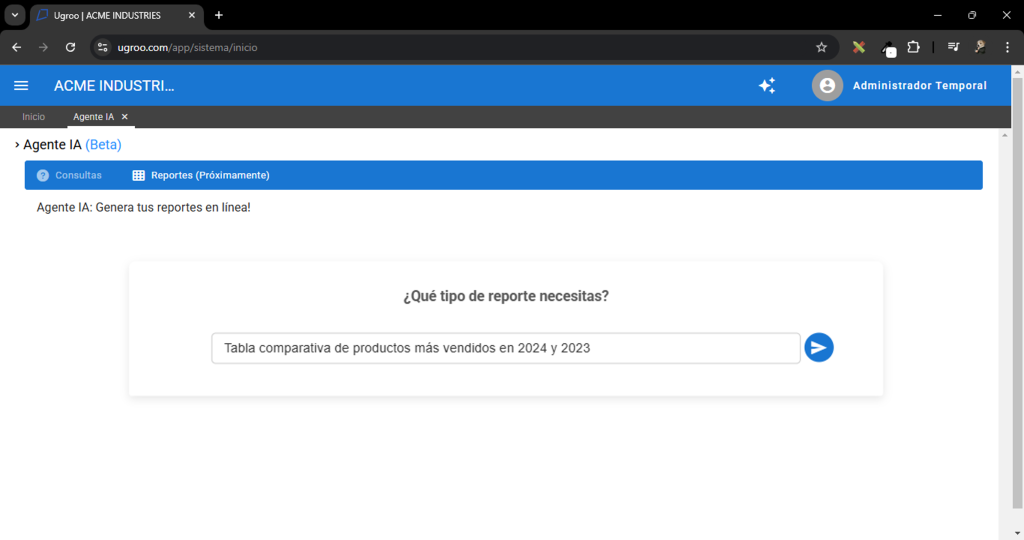Reload the page
The height and width of the screenshot is (540, 1024).
click(x=70, y=47)
